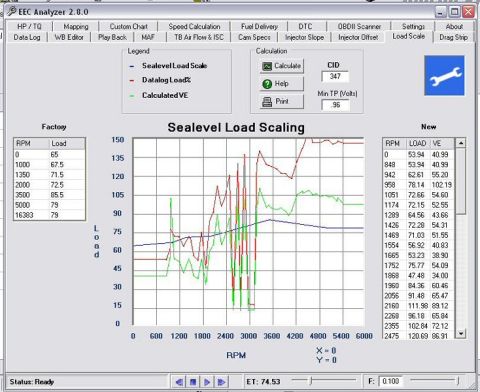This screenshot has height=392, width=480.
Task: Open TB Air Flow & ISC tab
Action: click(x=199, y=37)
